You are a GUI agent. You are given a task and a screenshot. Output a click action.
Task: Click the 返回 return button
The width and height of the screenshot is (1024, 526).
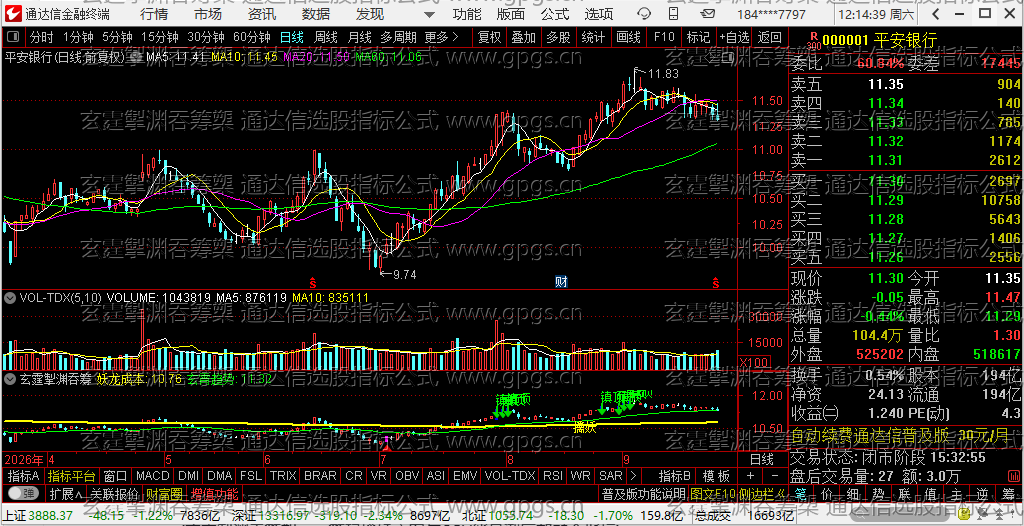click(x=769, y=37)
